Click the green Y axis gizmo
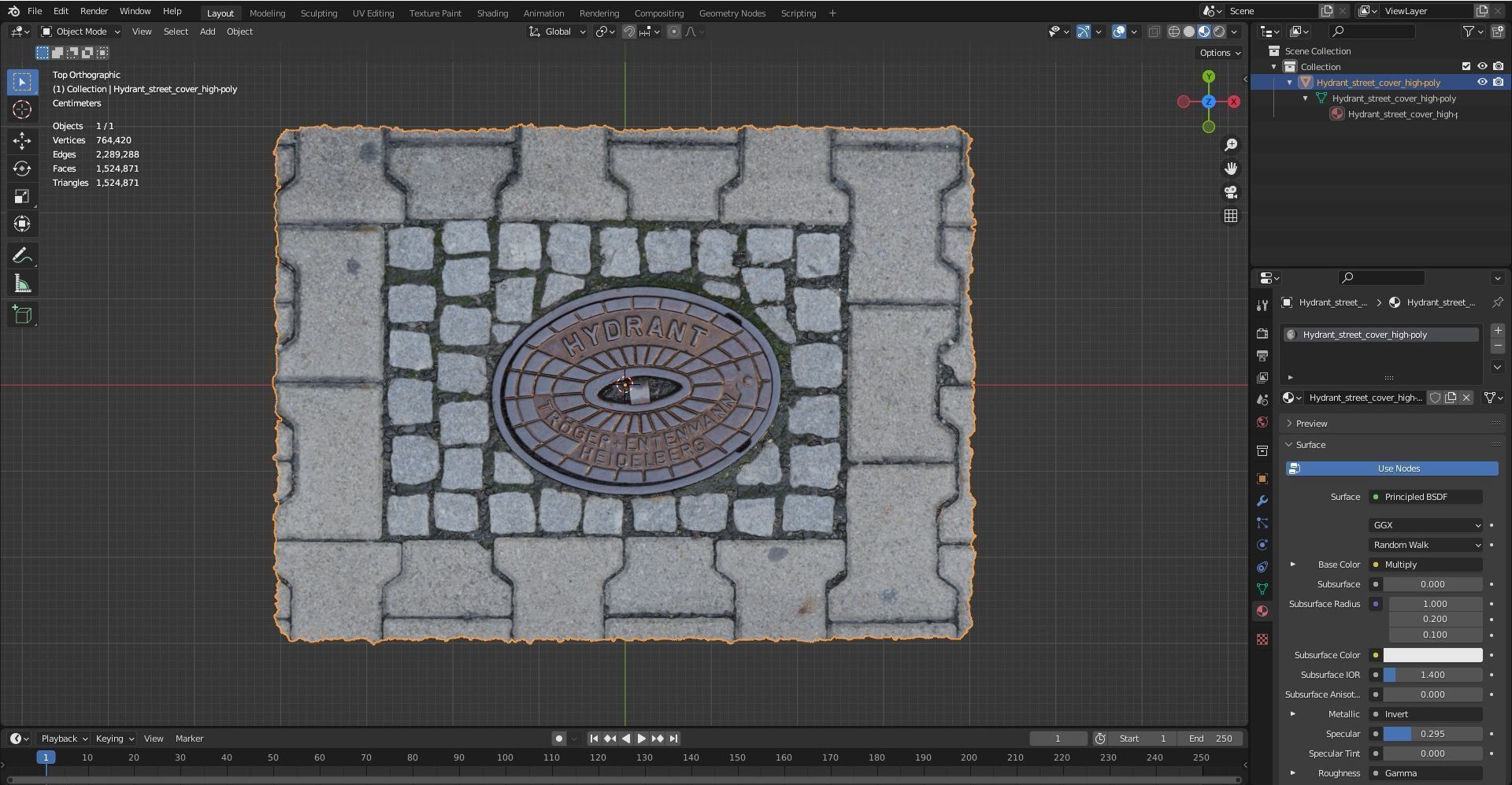Viewport: 1512px width, 785px height. coord(1208,76)
